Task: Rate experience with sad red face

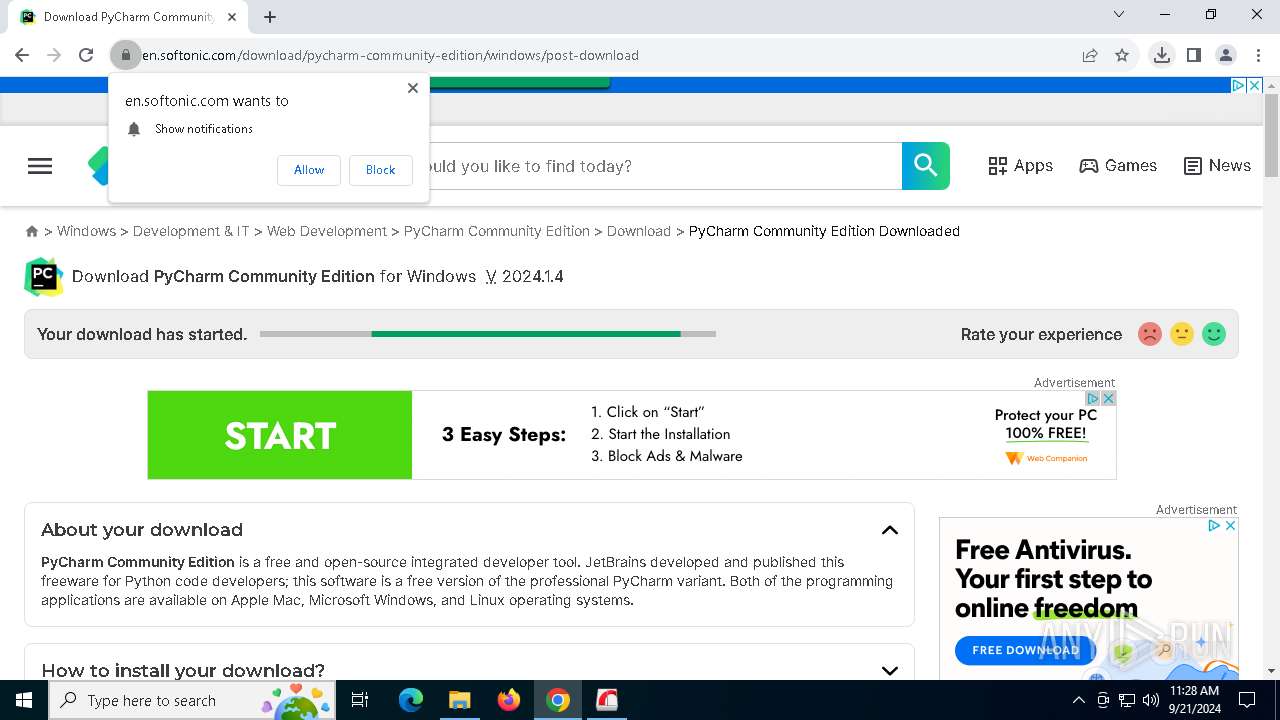Action: [x=1150, y=334]
